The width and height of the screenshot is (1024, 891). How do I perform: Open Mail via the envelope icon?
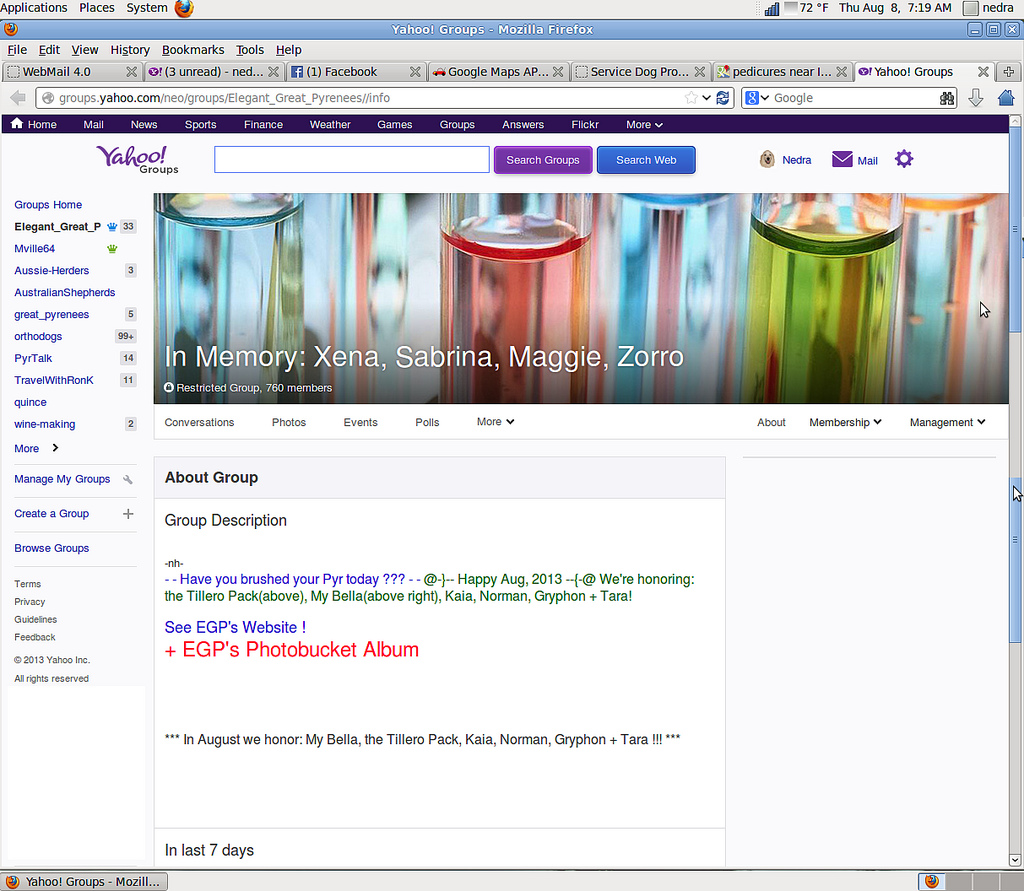tap(841, 159)
